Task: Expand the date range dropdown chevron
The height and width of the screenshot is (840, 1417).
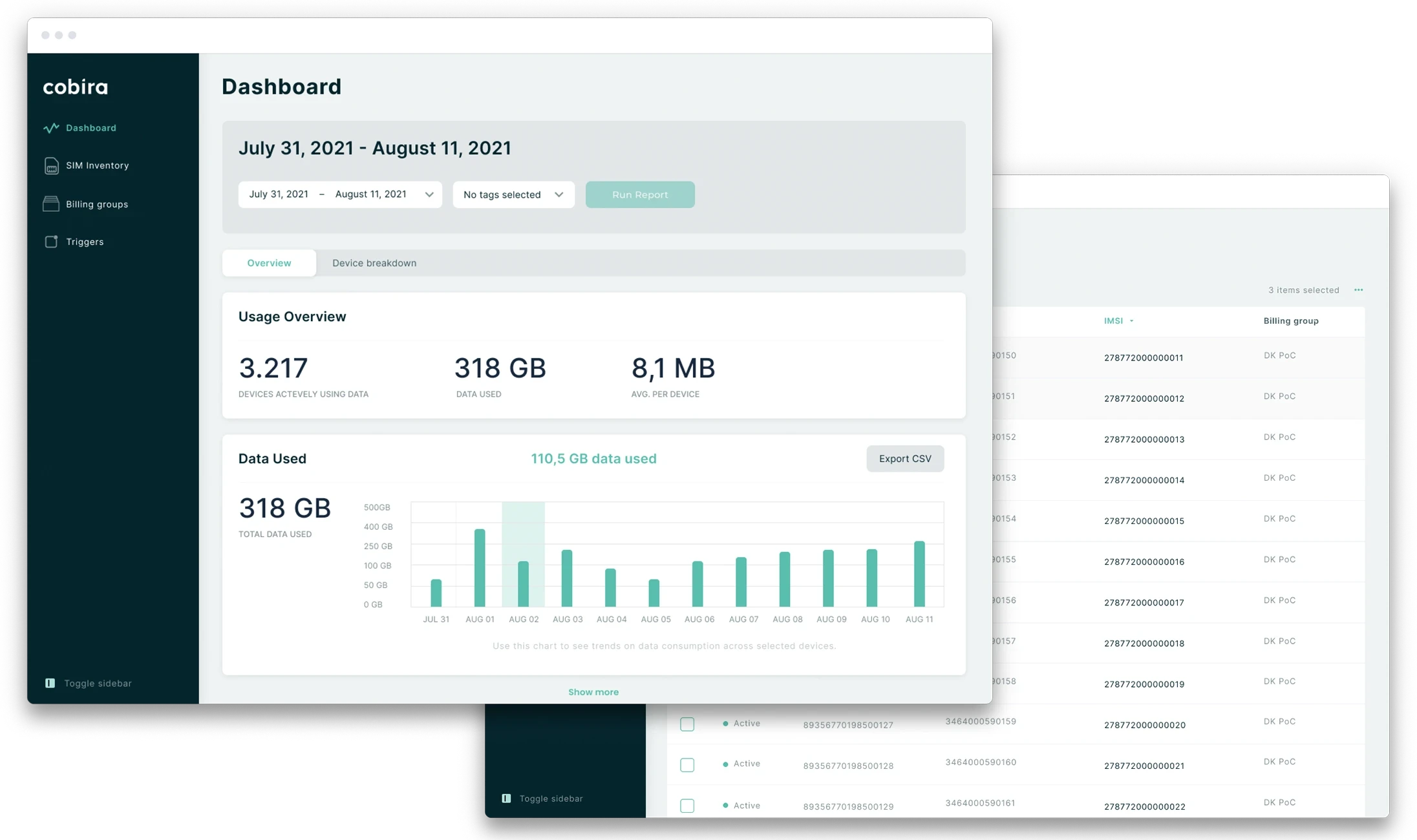Action: [x=429, y=194]
